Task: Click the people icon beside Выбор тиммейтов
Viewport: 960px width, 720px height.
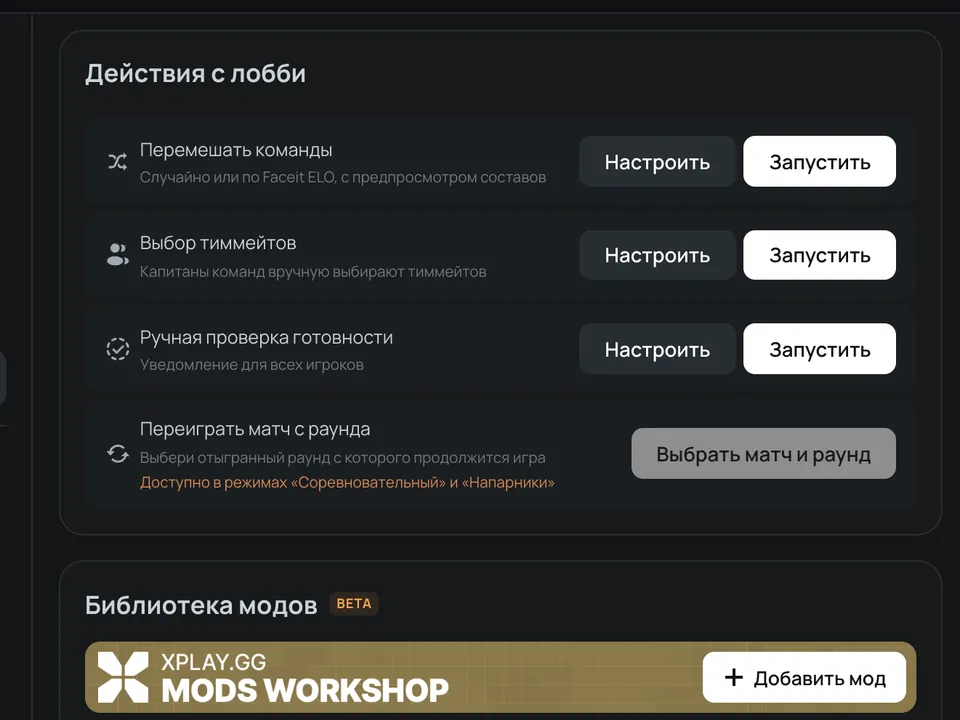Action: point(118,254)
